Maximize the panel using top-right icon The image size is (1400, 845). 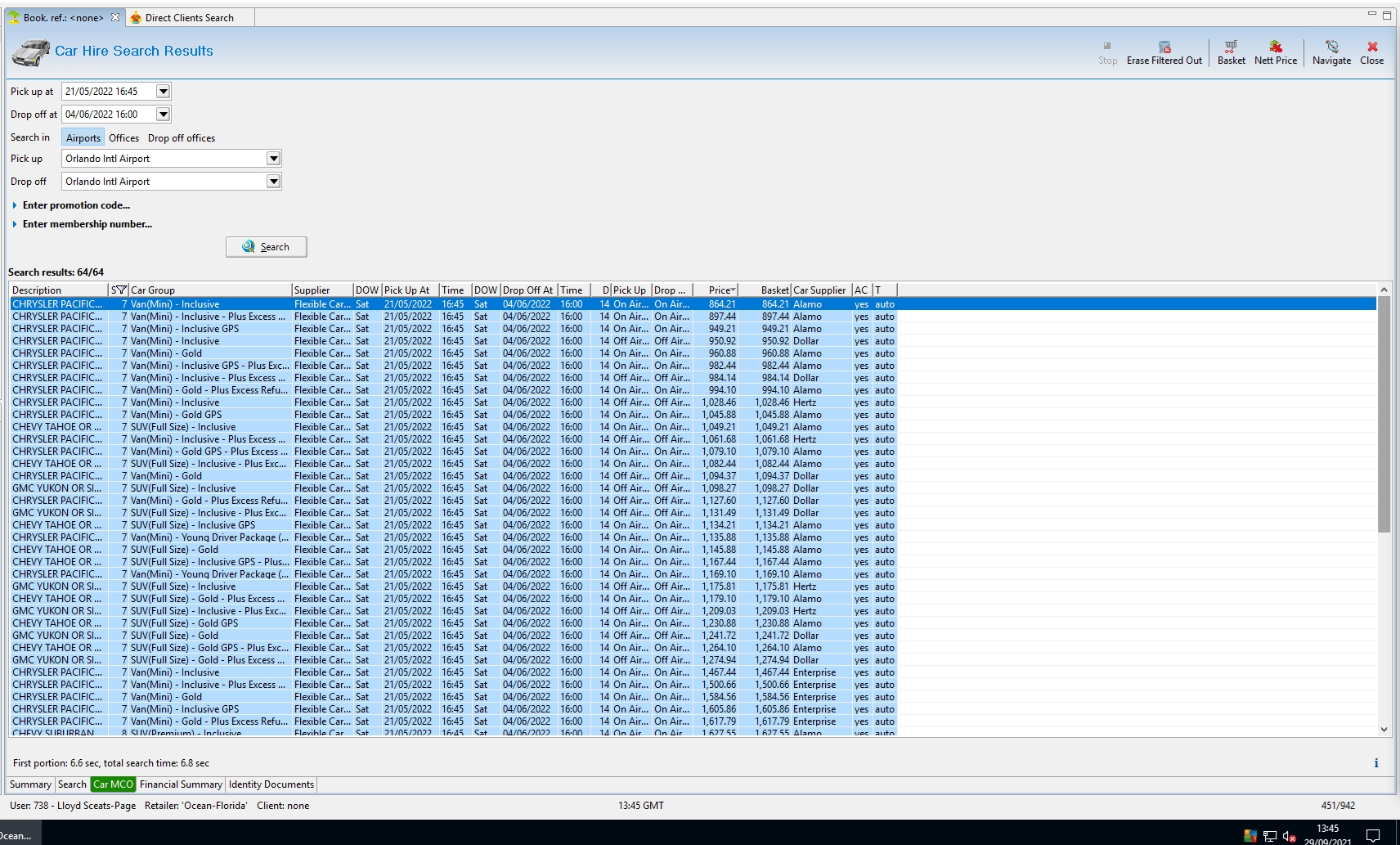pyautogui.click(x=1387, y=15)
